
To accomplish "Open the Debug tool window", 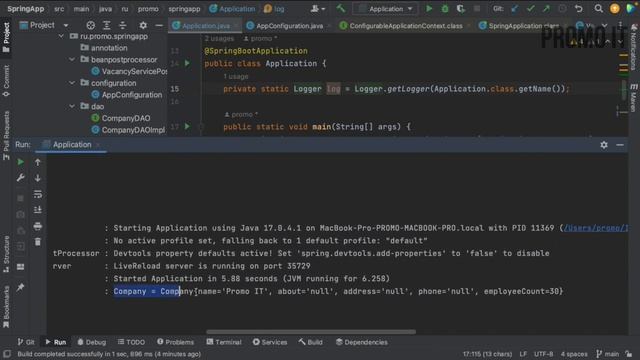I will pos(91,342).
